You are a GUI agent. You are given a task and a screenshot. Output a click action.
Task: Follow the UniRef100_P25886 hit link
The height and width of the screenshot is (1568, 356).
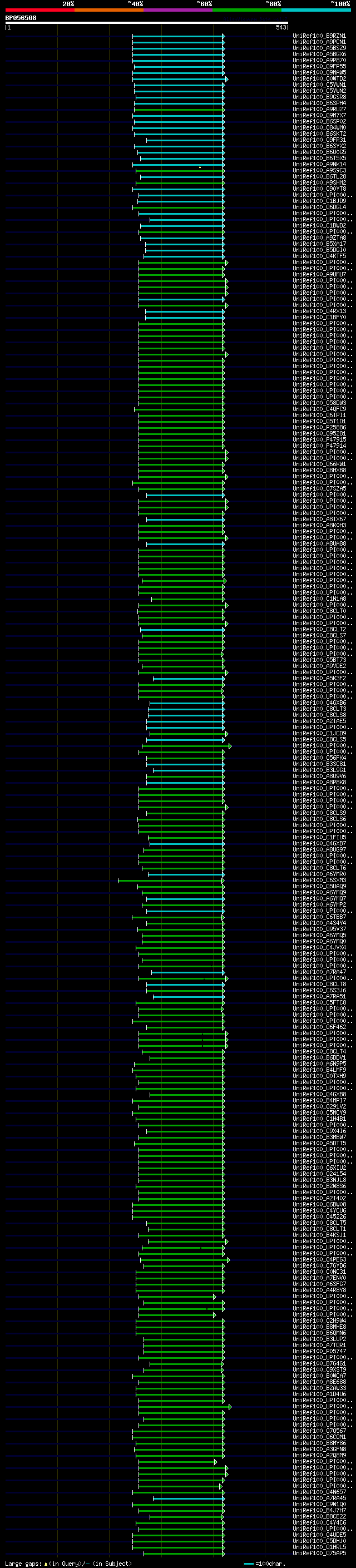(x=319, y=427)
